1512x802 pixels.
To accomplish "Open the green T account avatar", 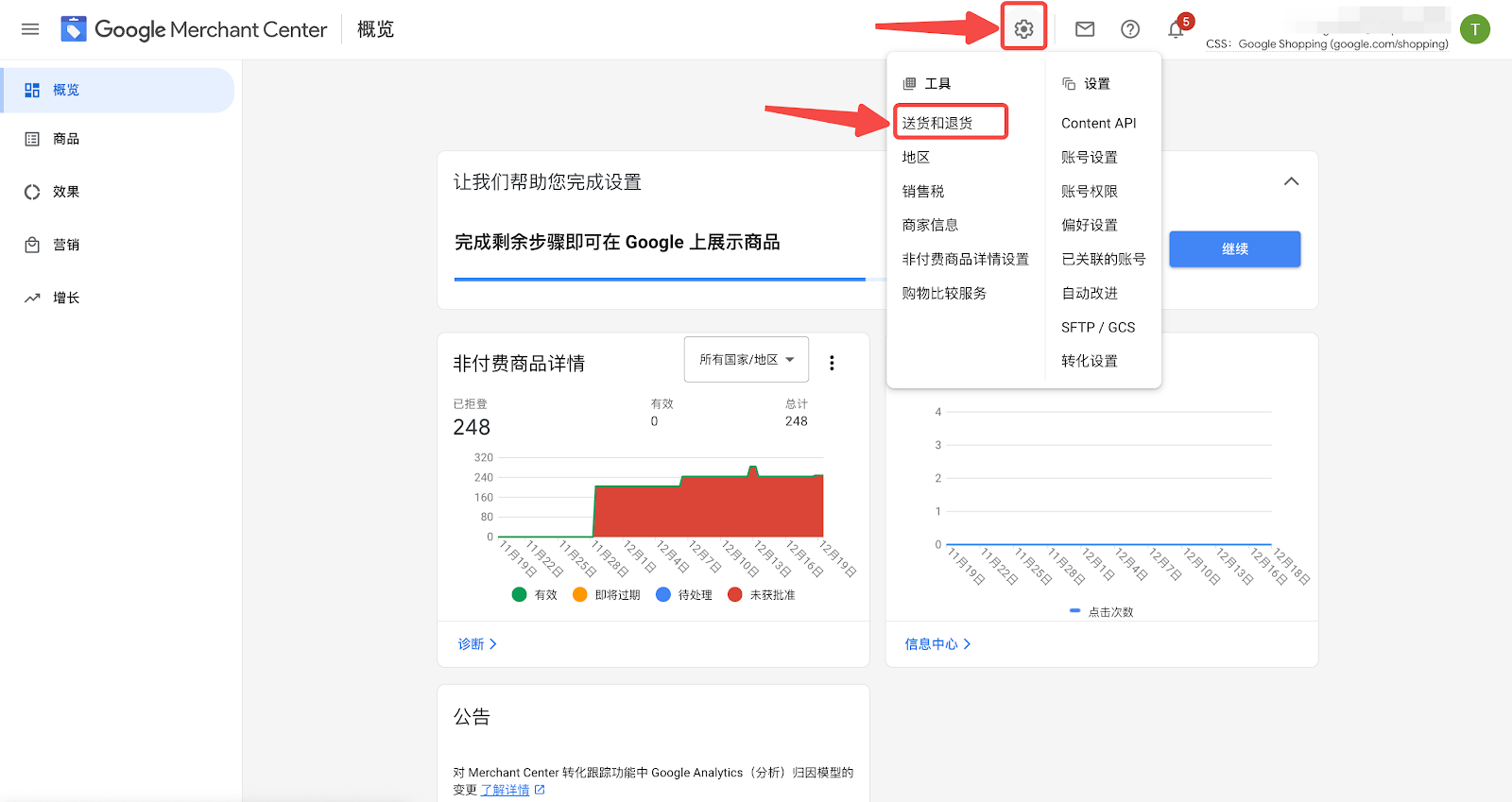I will [x=1474, y=29].
